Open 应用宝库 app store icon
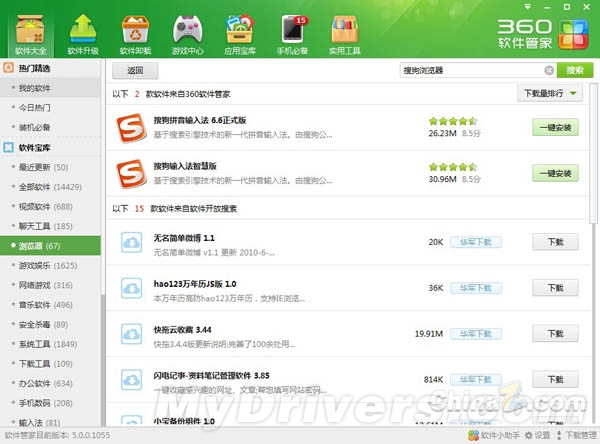The image size is (600, 444). [x=240, y=30]
